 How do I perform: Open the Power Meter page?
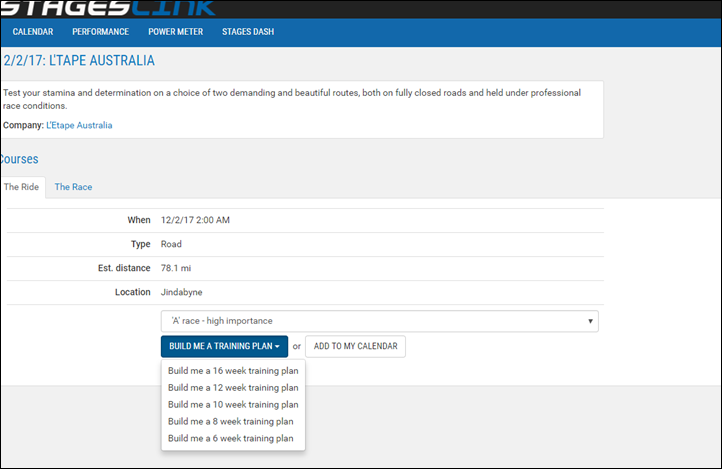[175, 32]
